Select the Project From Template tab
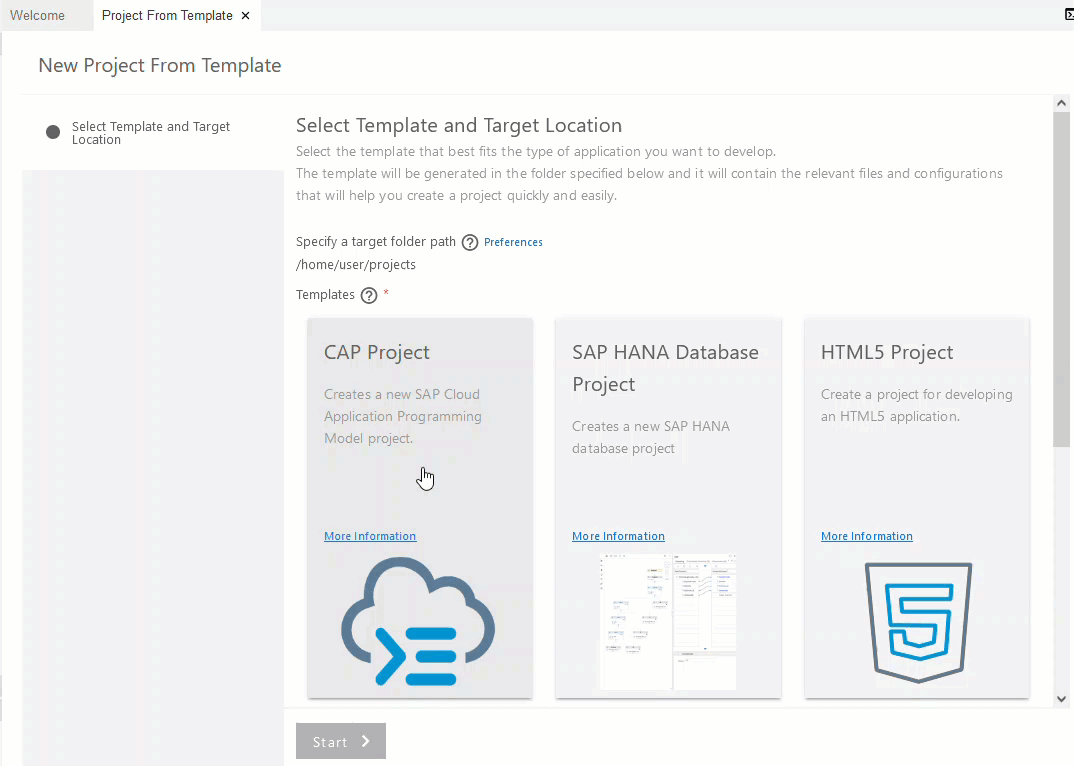The width and height of the screenshot is (1074, 766). [x=167, y=15]
